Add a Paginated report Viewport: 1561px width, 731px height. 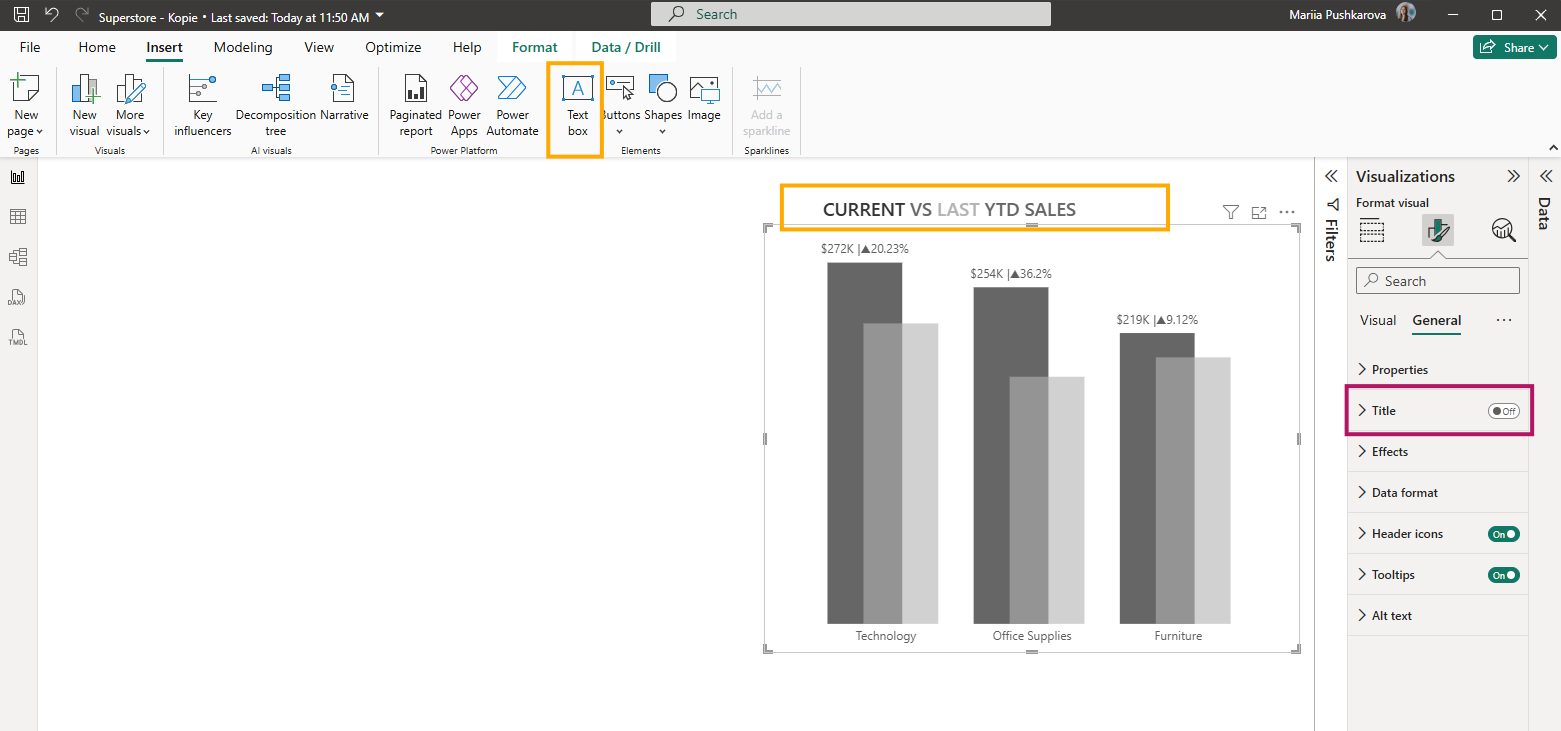[416, 105]
